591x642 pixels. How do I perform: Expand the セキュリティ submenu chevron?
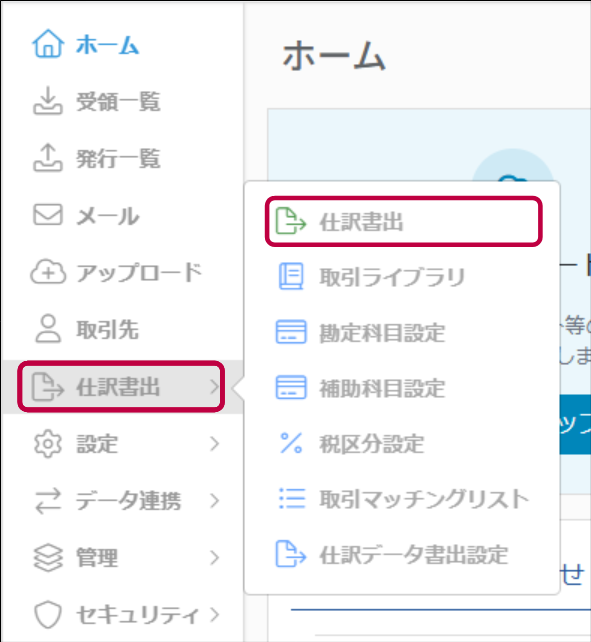click(x=215, y=615)
